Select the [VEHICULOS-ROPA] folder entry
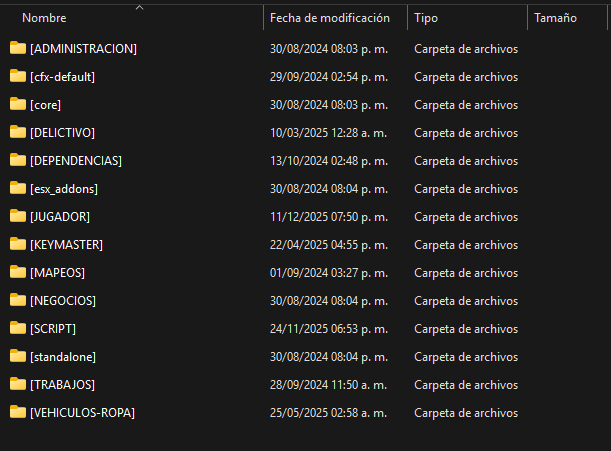 82,413
